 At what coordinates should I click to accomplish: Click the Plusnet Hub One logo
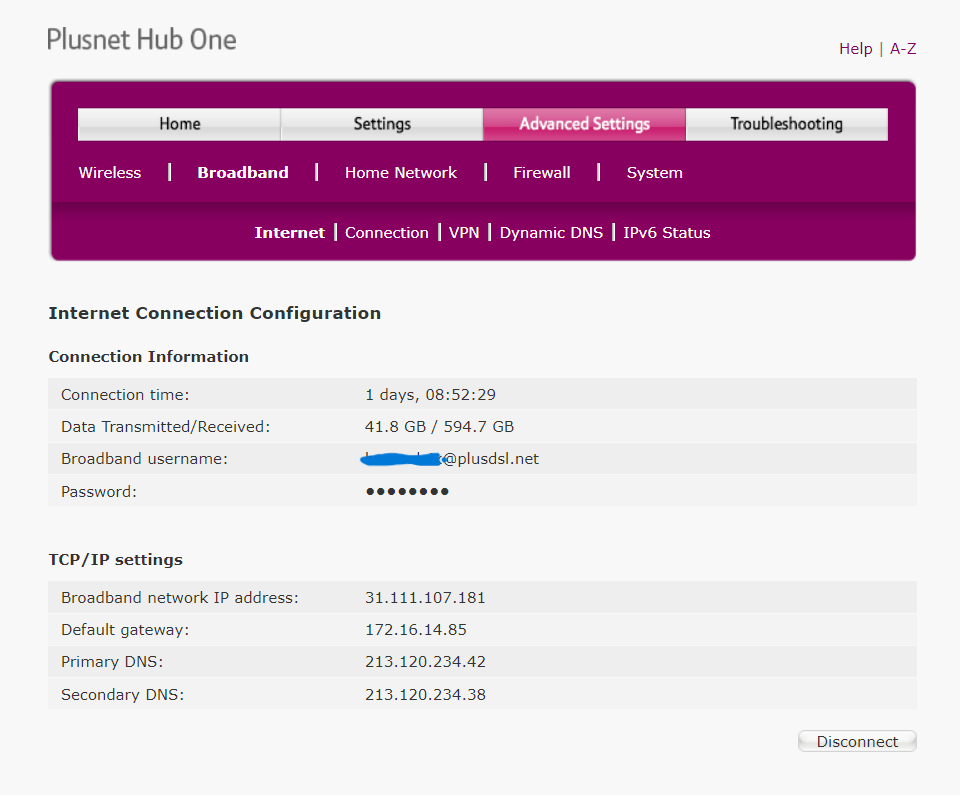click(142, 40)
